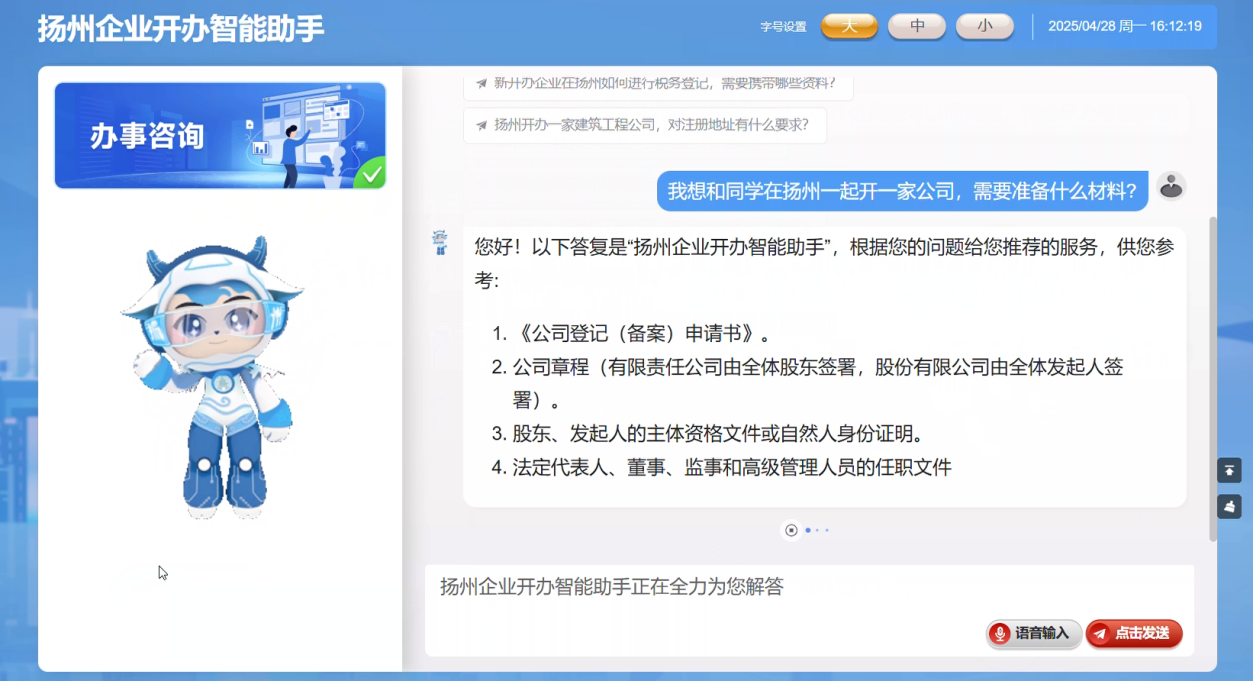The image size is (1253, 681).
Task: Click the 扬州企业开办智能助手 page title
Action: (181, 28)
